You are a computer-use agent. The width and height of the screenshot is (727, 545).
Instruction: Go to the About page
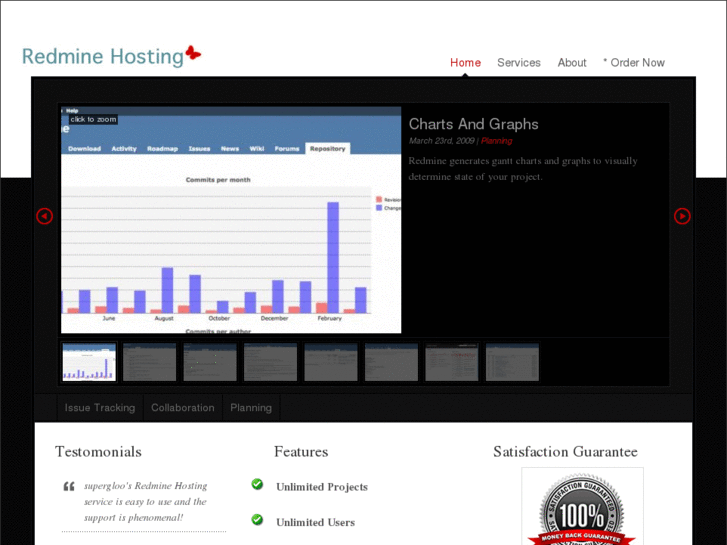click(x=572, y=63)
